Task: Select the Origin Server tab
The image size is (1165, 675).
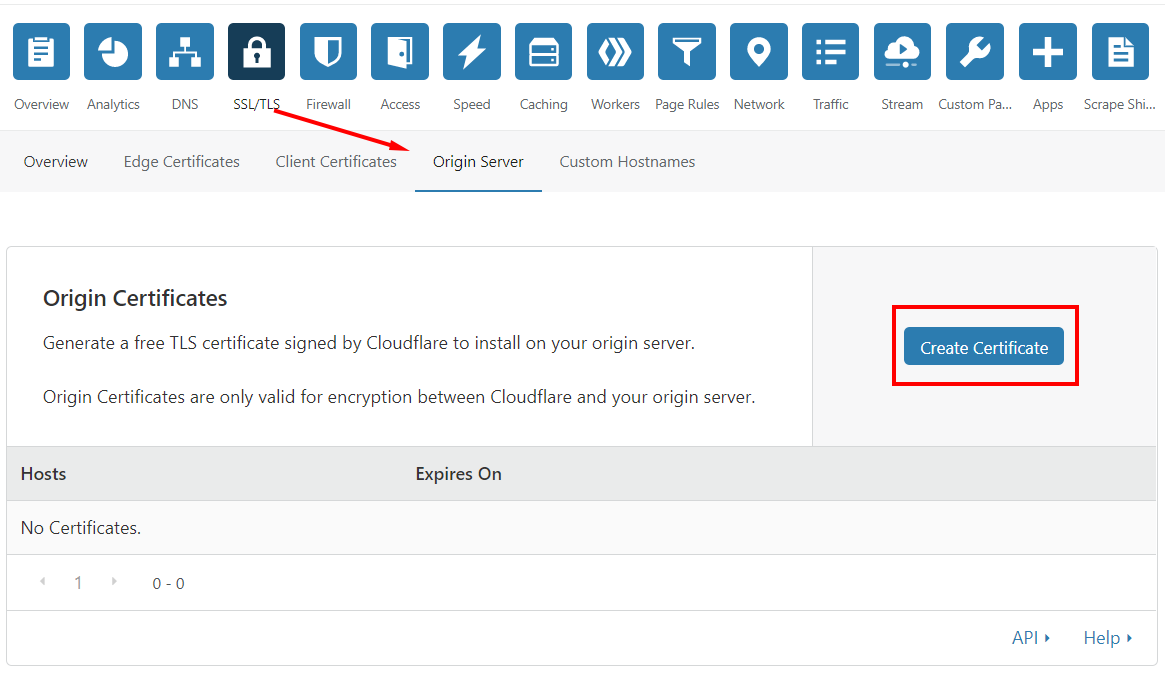Action: pyautogui.click(x=478, y=161)
